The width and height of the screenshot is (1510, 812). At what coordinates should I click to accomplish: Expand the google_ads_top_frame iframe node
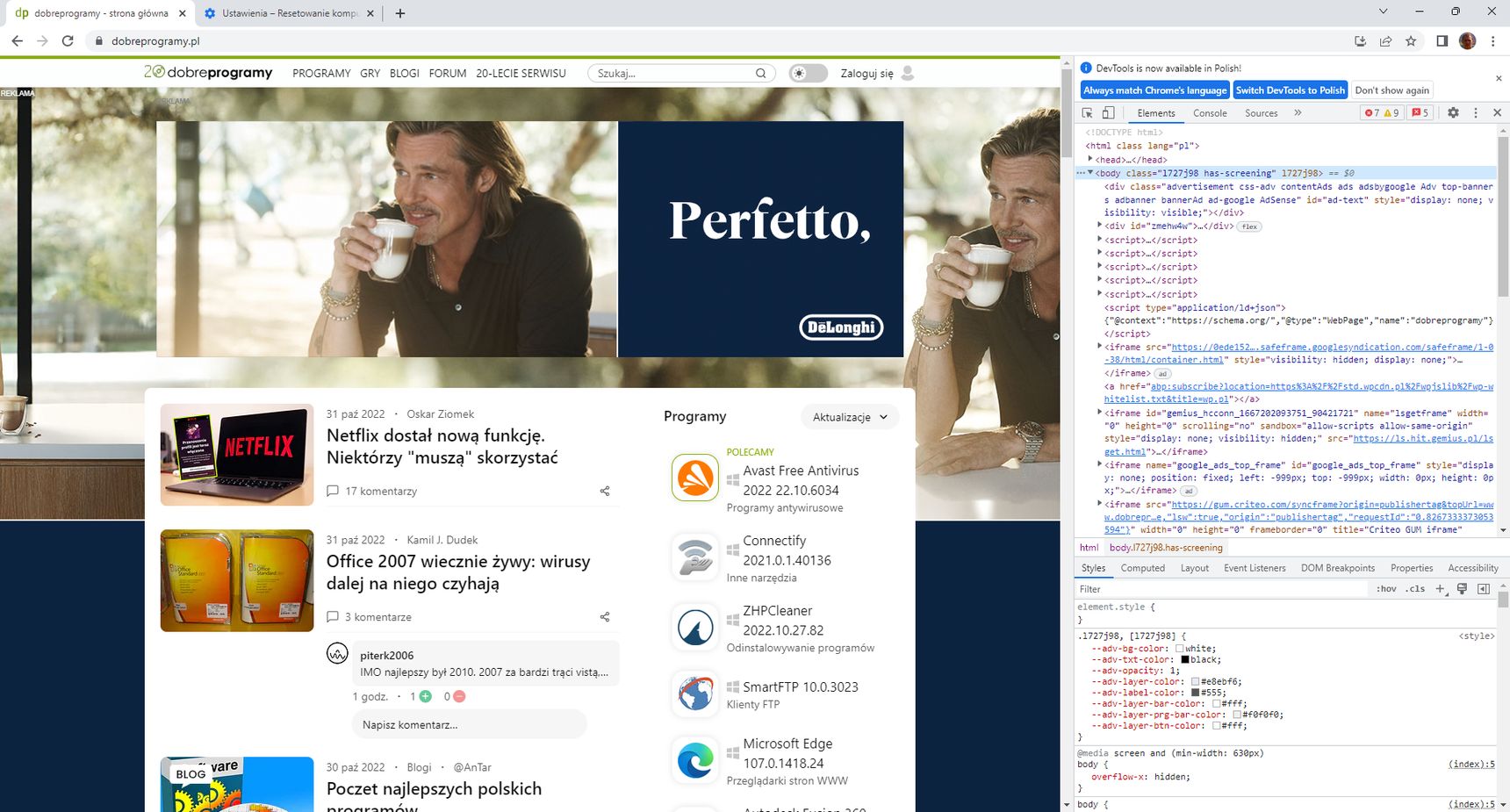[1100, 464]
